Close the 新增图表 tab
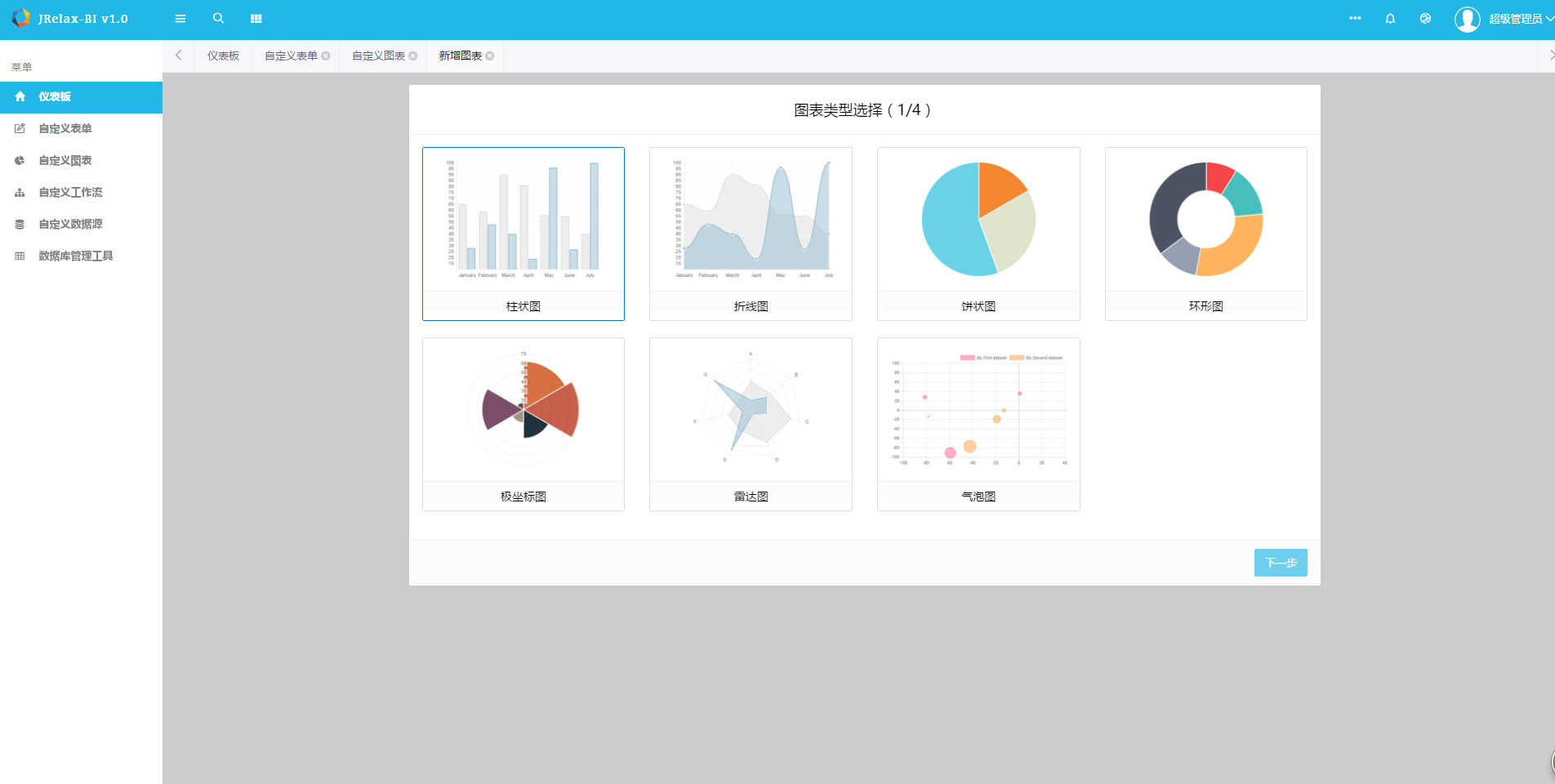1555x784 pixels. point(490,56)
